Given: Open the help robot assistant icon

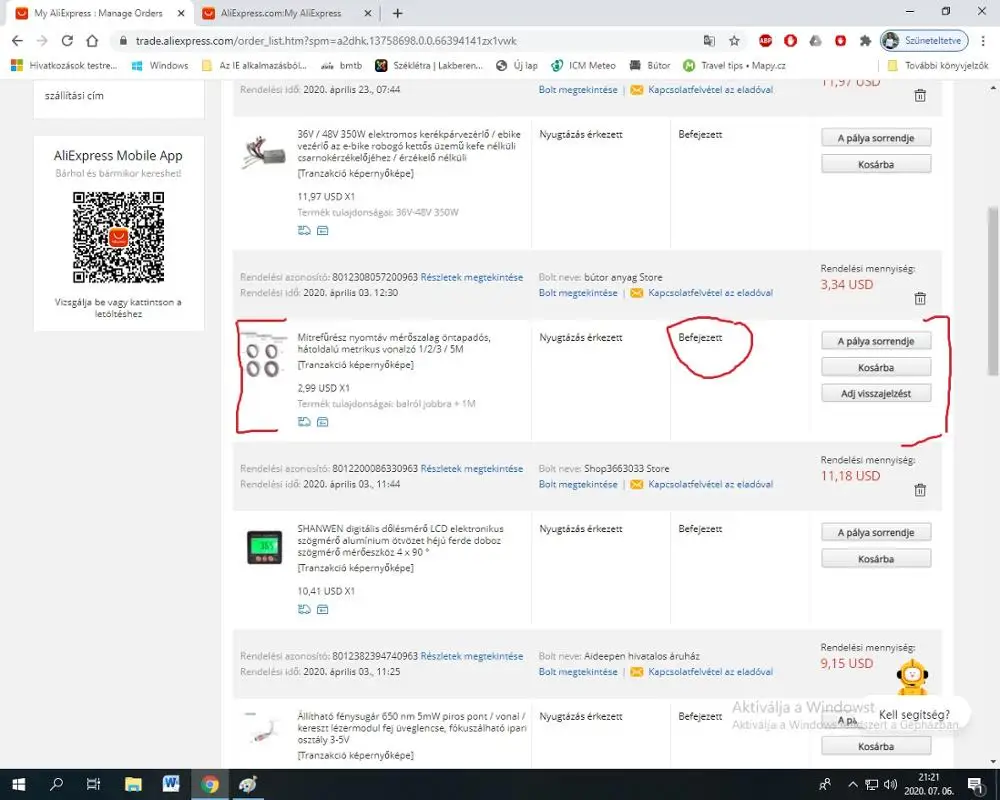Looking at the screenshot, I should (913, 678).
